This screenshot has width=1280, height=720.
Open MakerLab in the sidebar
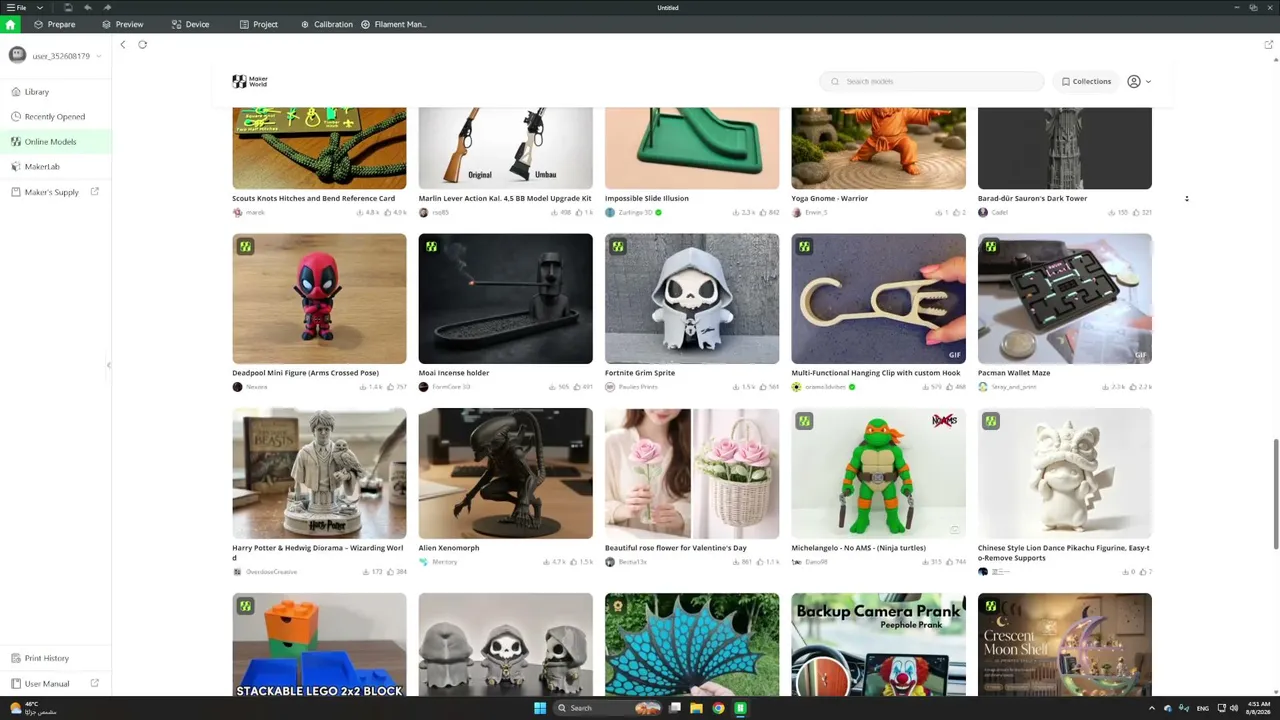(x=56, y=167)
